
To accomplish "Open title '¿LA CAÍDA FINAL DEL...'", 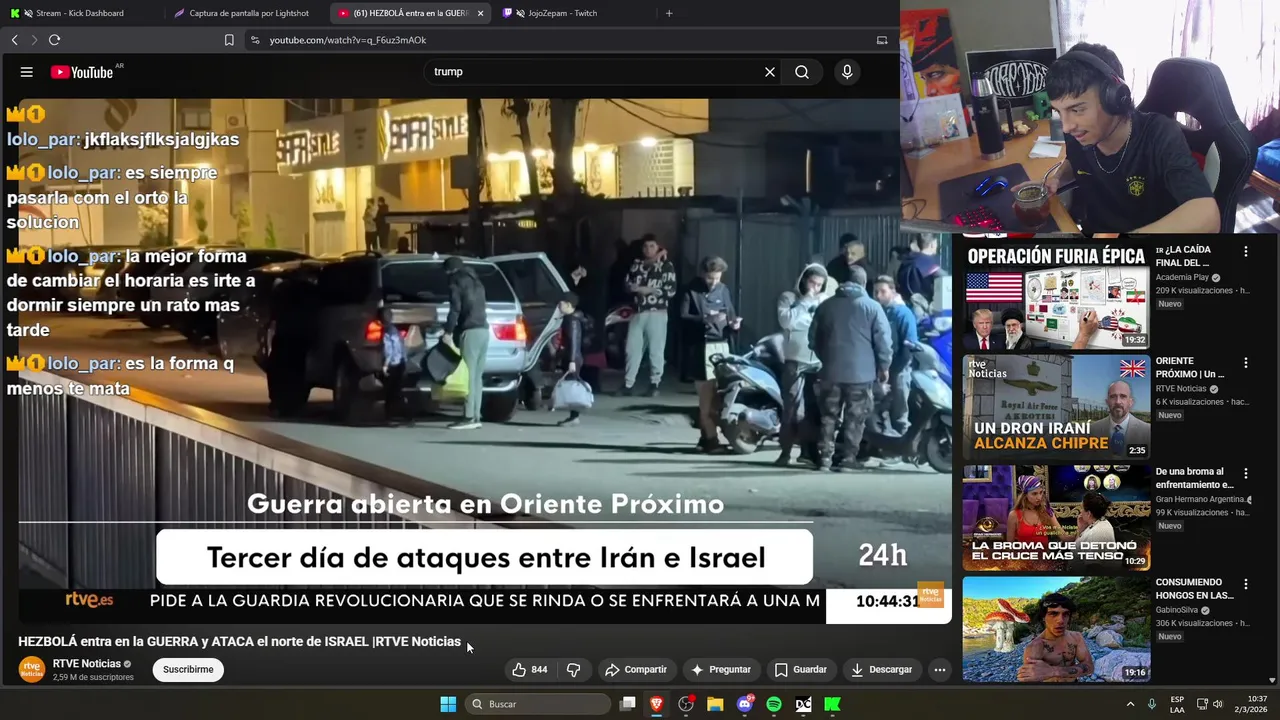I will (x=1184, y=256).
